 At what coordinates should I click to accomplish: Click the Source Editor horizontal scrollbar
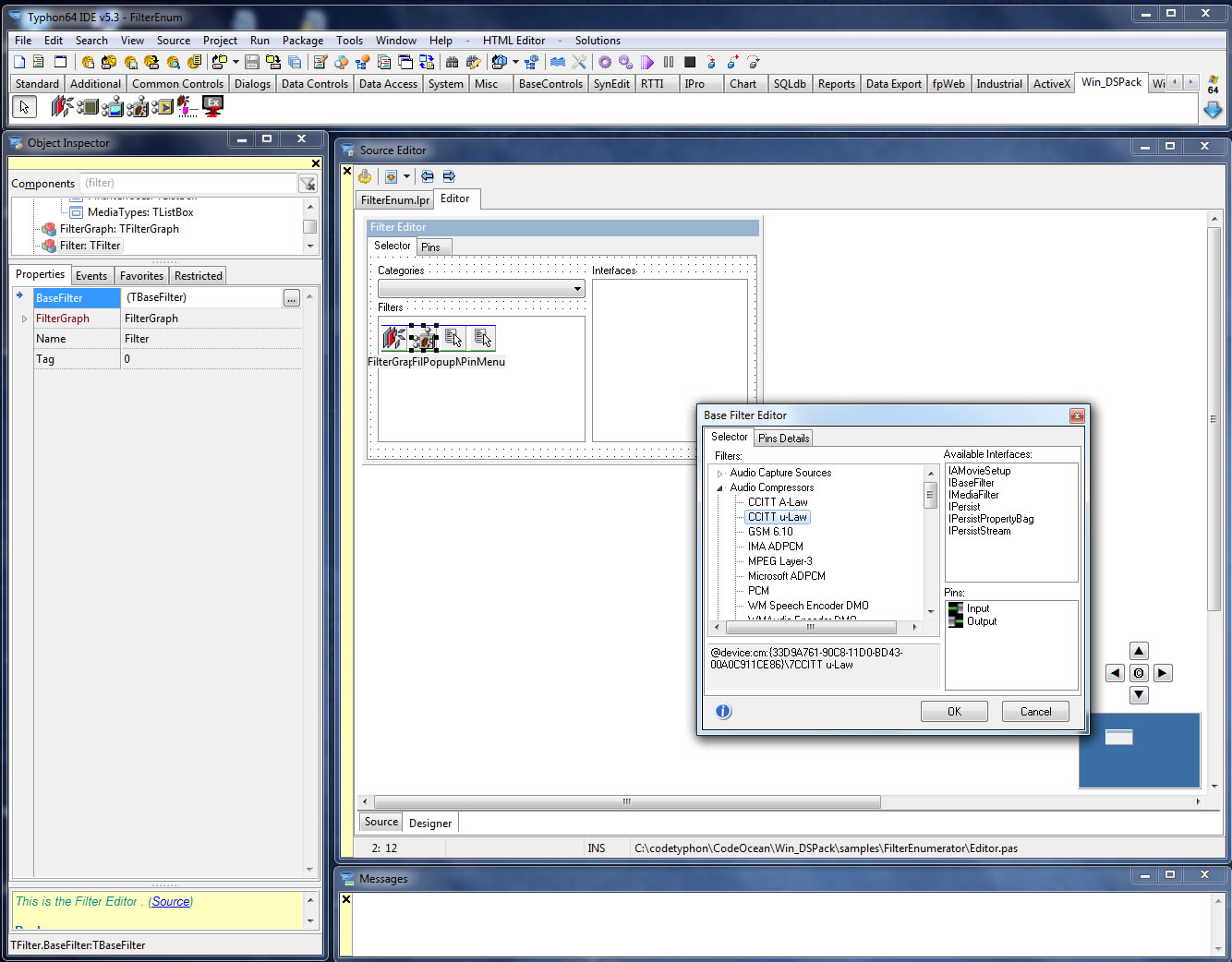tap(627, 801)
